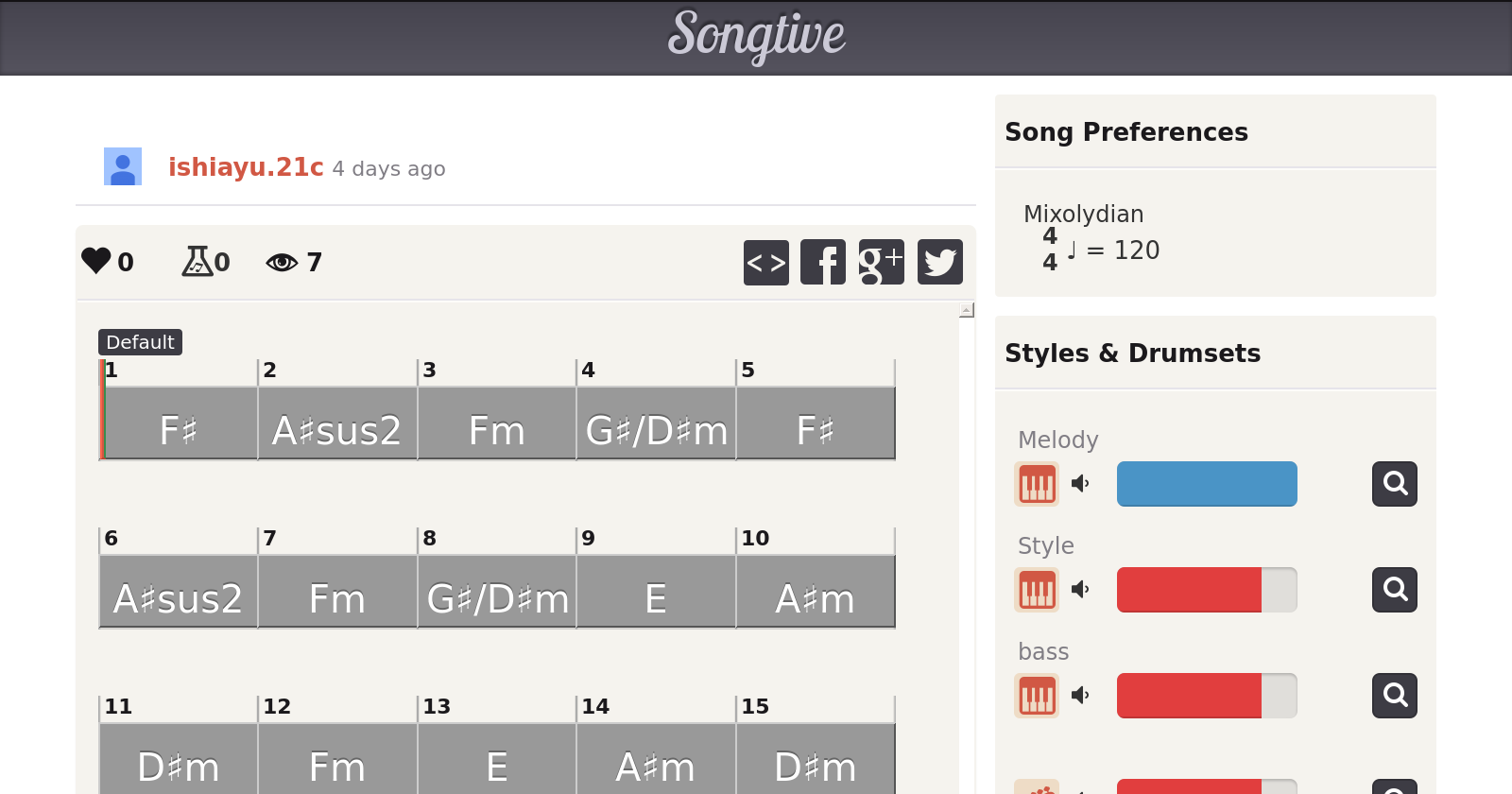Click the scrollbar up arrow

[966, 310]
